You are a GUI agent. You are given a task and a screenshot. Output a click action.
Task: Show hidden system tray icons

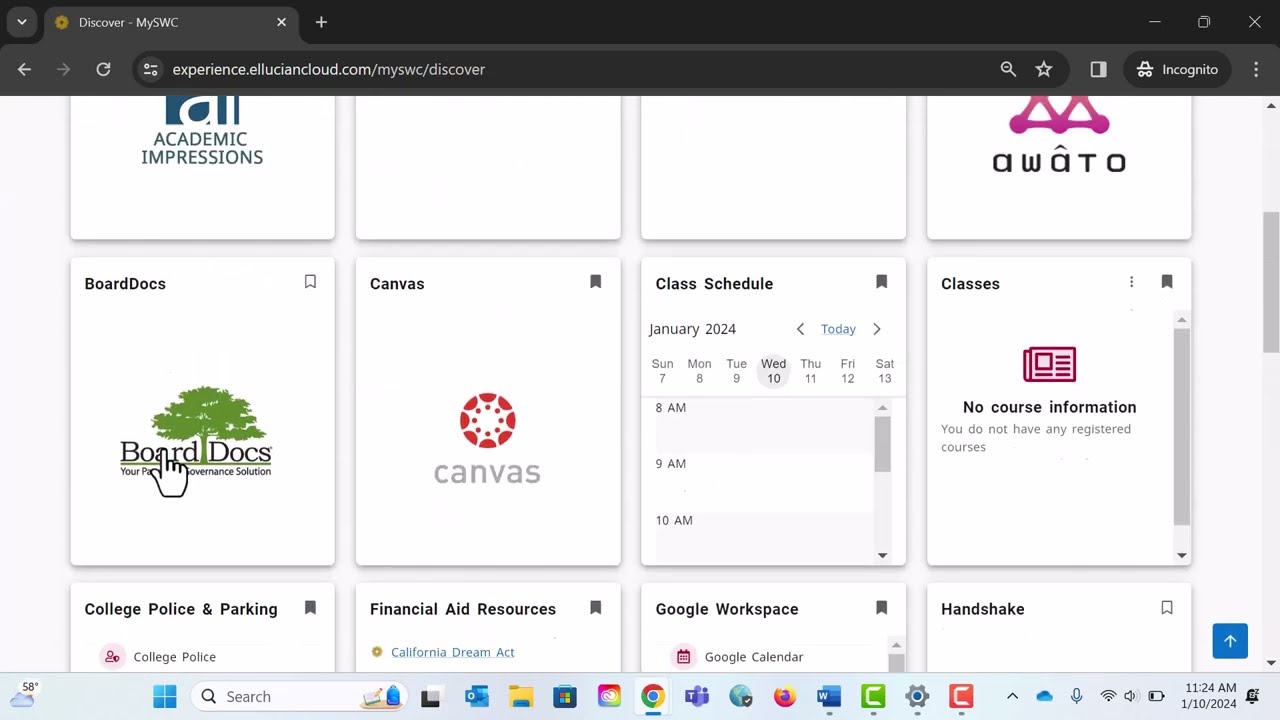[1012, 696]
